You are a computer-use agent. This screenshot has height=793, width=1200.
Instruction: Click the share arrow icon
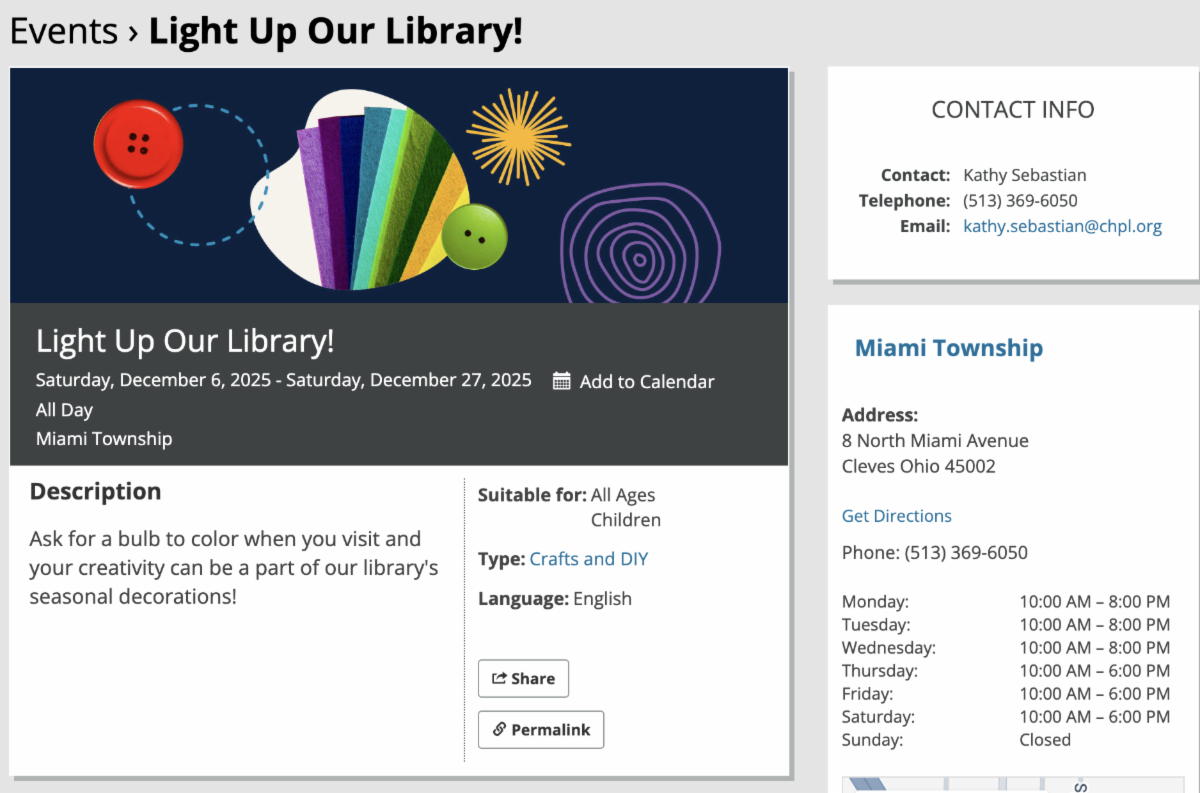point(499,678)
